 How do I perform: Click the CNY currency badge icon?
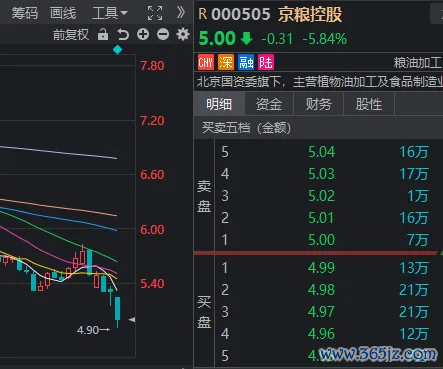pos(206,62)
